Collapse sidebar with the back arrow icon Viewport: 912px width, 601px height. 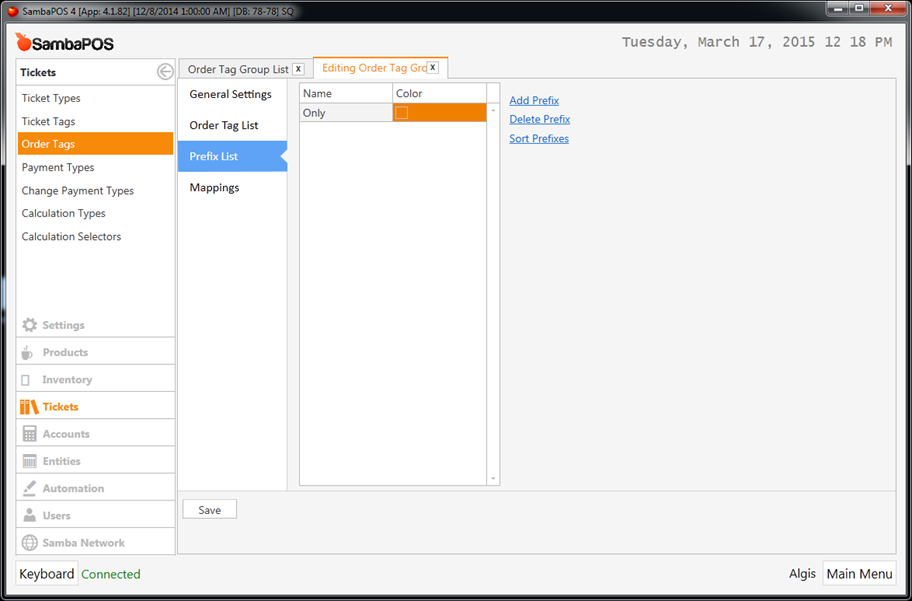click(x=165, y=72)
